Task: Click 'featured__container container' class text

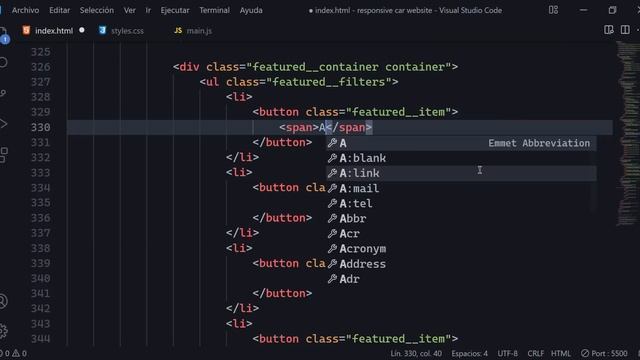Action: coord(349,67)
